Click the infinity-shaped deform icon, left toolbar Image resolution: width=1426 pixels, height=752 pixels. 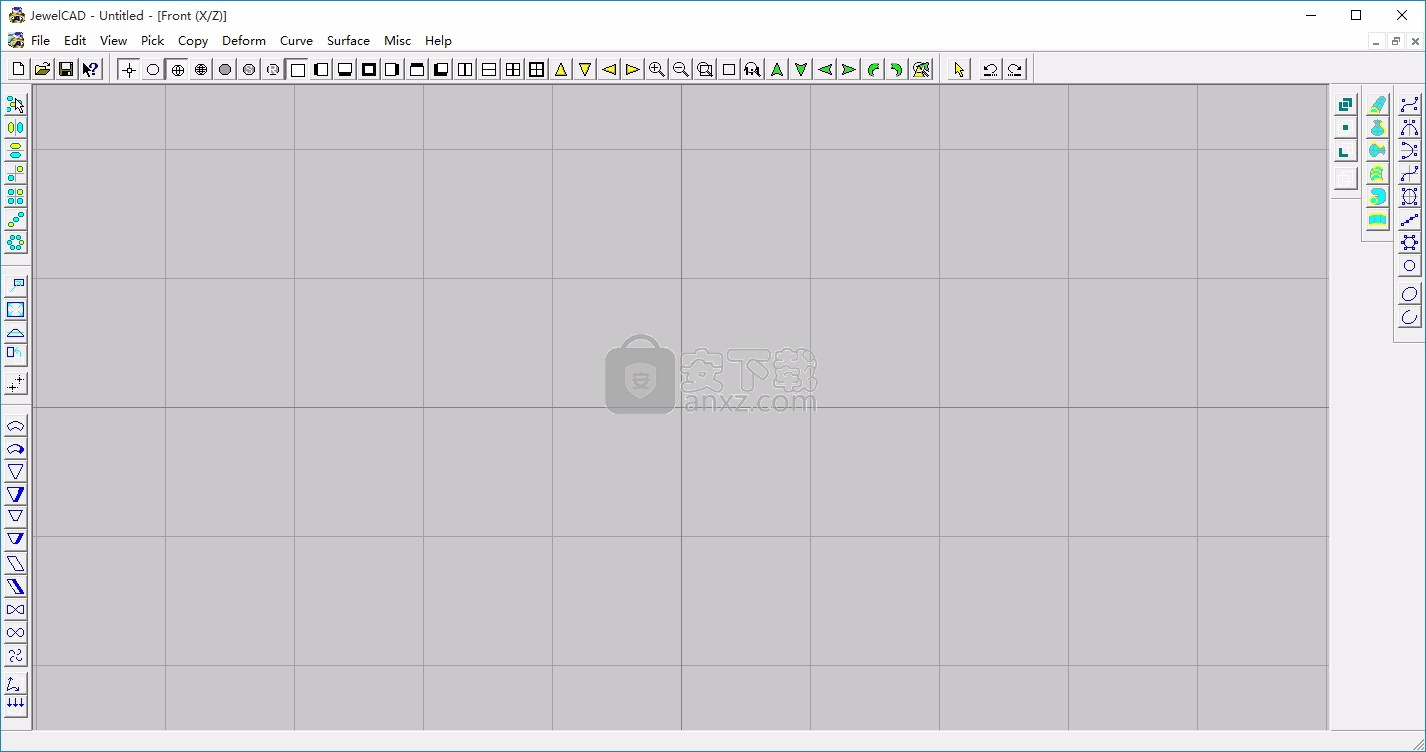coord(15,632)
